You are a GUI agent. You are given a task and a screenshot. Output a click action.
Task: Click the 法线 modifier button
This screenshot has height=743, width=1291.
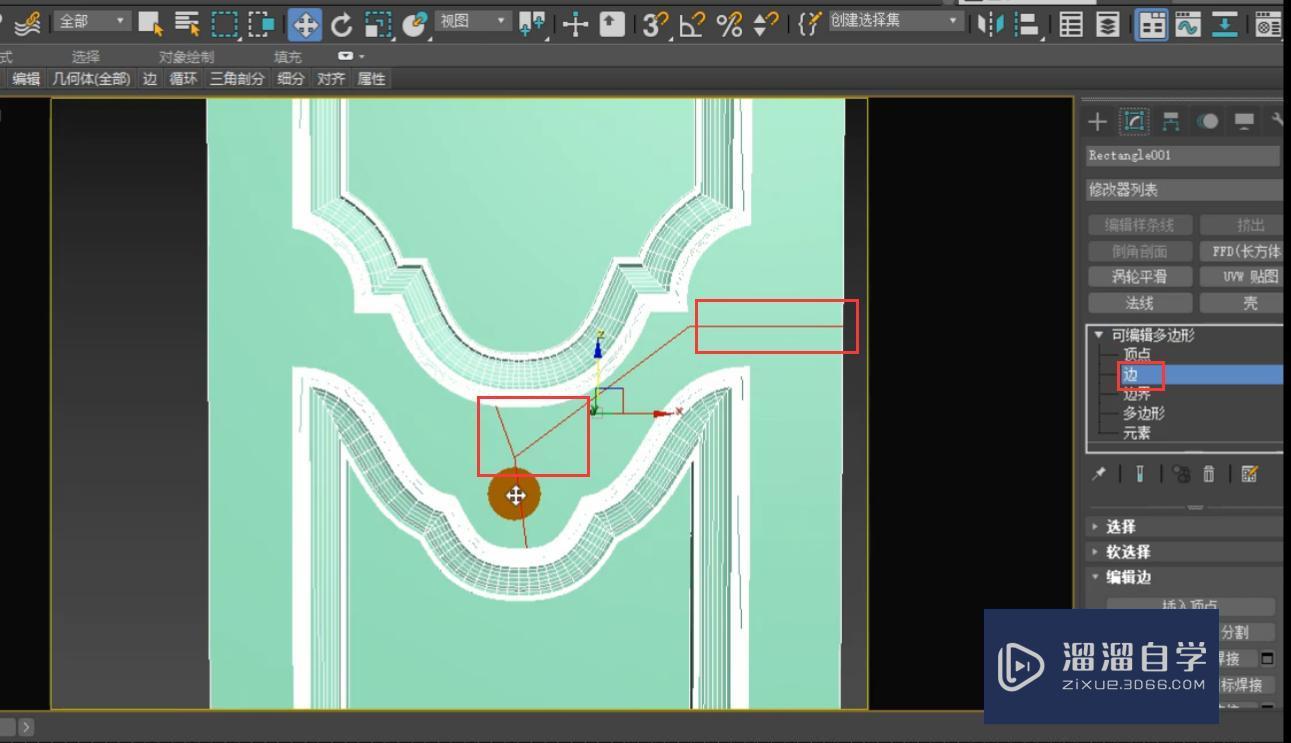point(1139,303)
